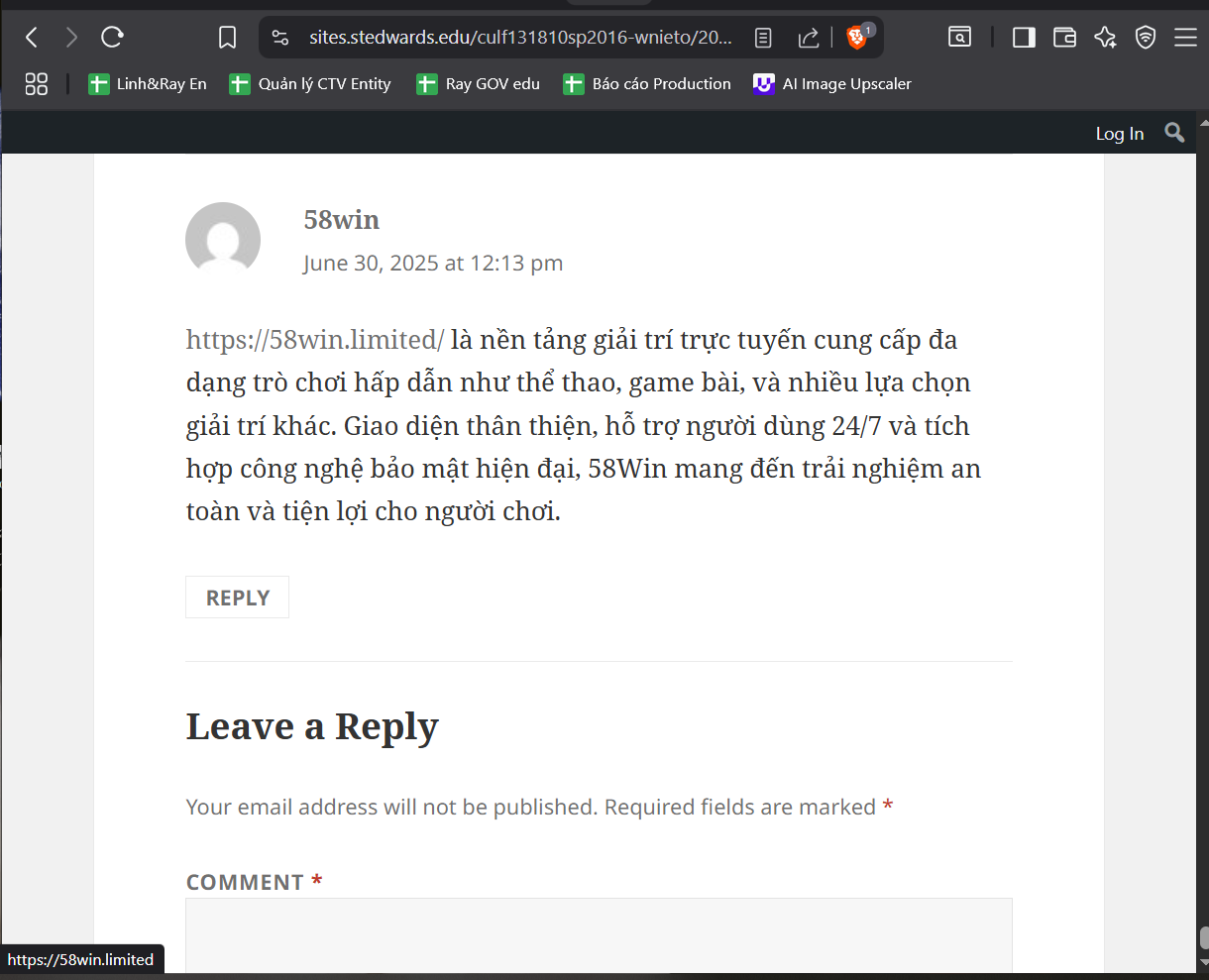This screenshot has width=1209, height=980.
Task: Open the Linh&Ray En bookmark
Action: click(x=148, y=84)
